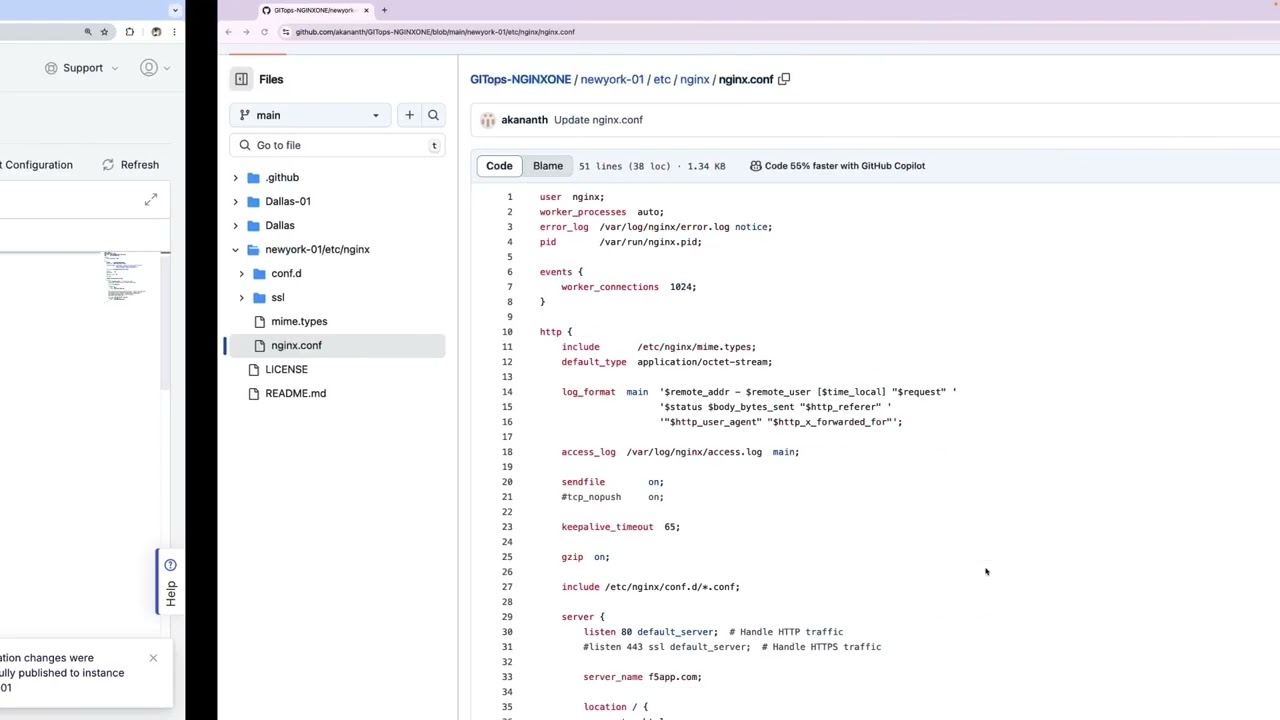Open user account menu in left window
The image size is (1280, 720).
(x=155, y=68)
